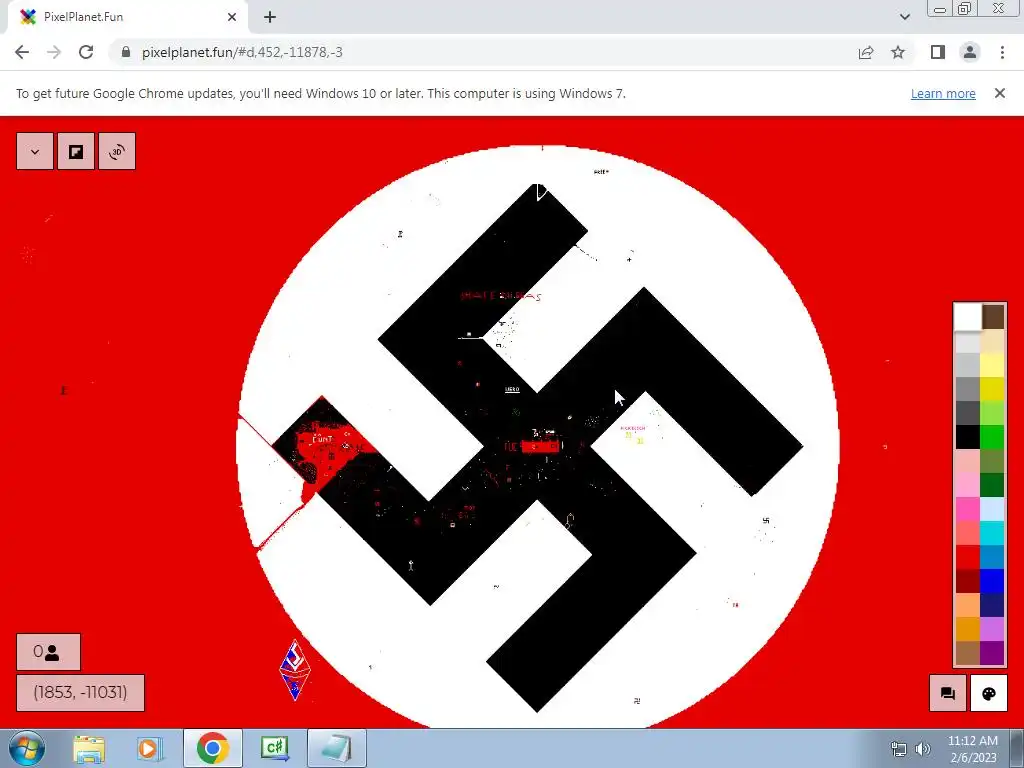1024x768 pixels.
Task: Open the volume speaker tray icon
Action: click(x=923, y=749)
